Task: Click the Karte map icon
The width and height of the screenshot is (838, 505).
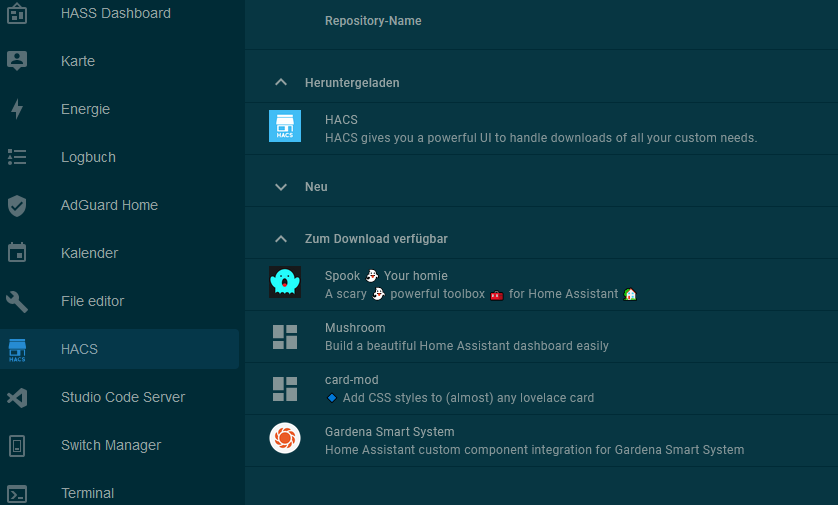Action: (17, 61)
